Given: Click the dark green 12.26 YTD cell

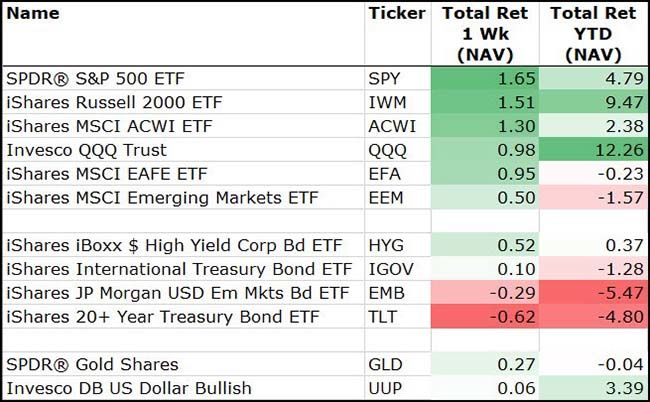Looking at the screenshot, I should tap(593, 150).
